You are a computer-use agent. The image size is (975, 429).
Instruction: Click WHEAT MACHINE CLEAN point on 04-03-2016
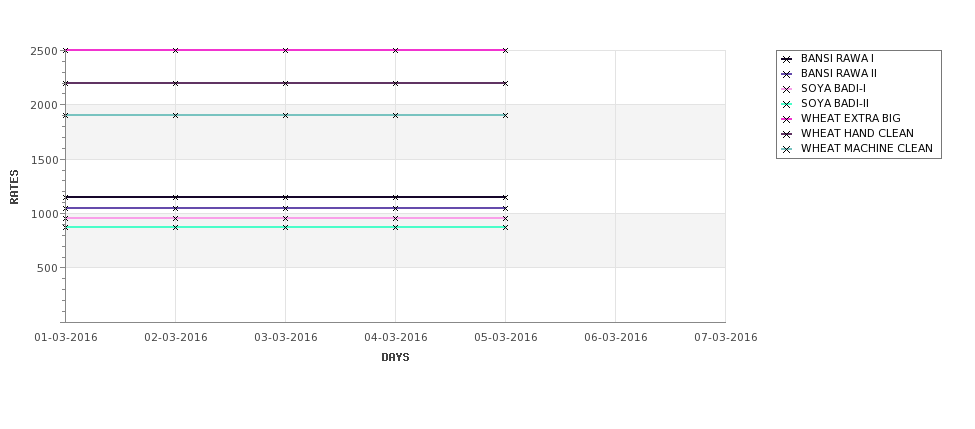(x=395, y=115)
